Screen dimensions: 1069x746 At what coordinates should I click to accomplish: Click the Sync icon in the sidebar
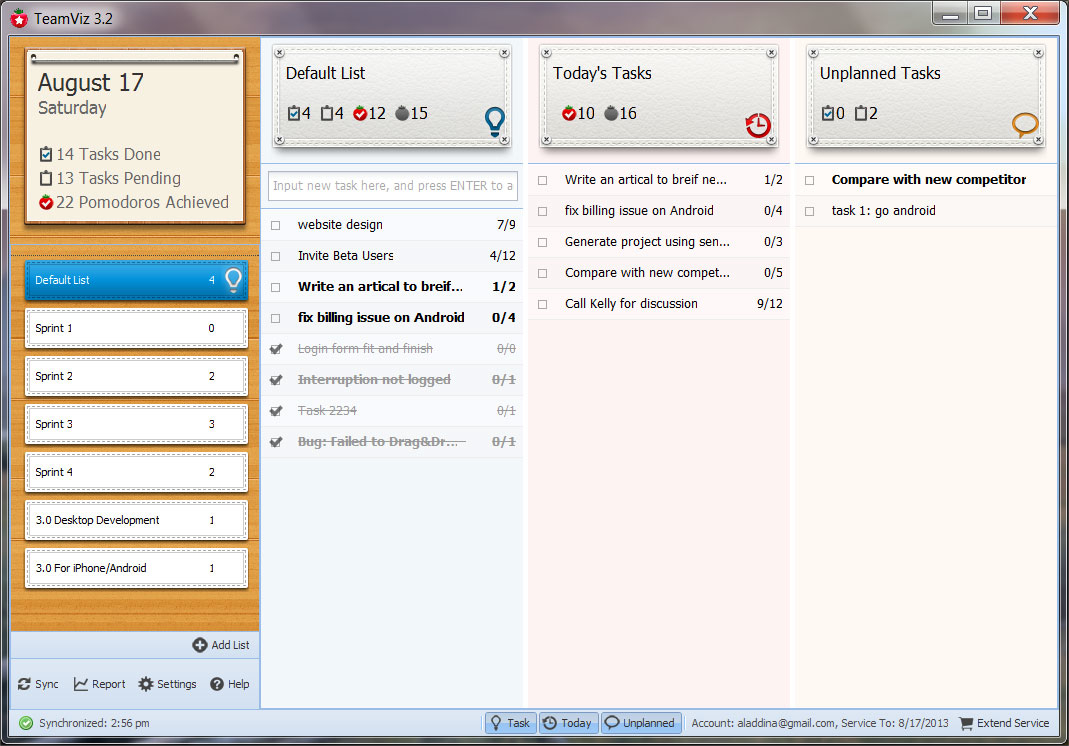pos(25,685)
